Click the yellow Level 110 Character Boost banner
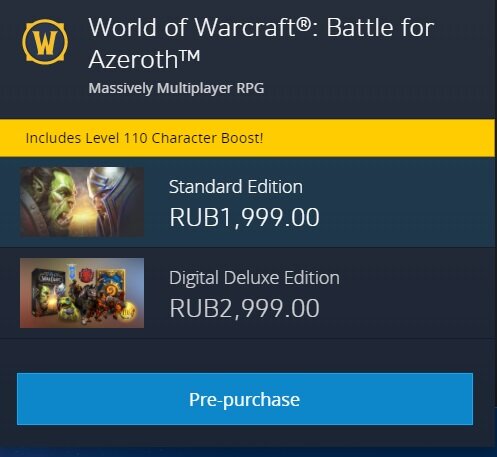The height and width of the screenshot is (457, 497). (x=247, y=138)
